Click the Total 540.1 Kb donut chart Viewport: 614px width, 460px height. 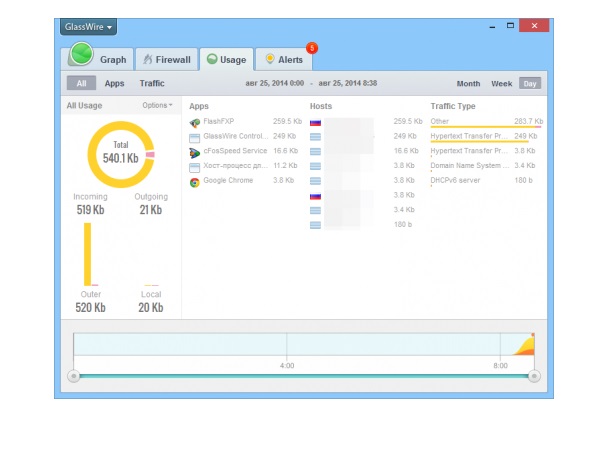pos(121,154)
